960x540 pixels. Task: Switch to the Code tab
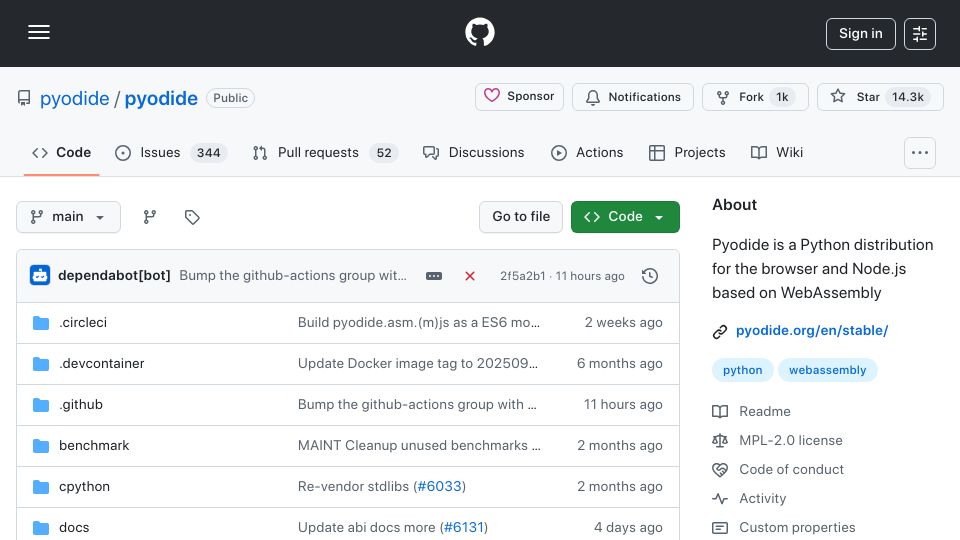click(x=61, y=152)
